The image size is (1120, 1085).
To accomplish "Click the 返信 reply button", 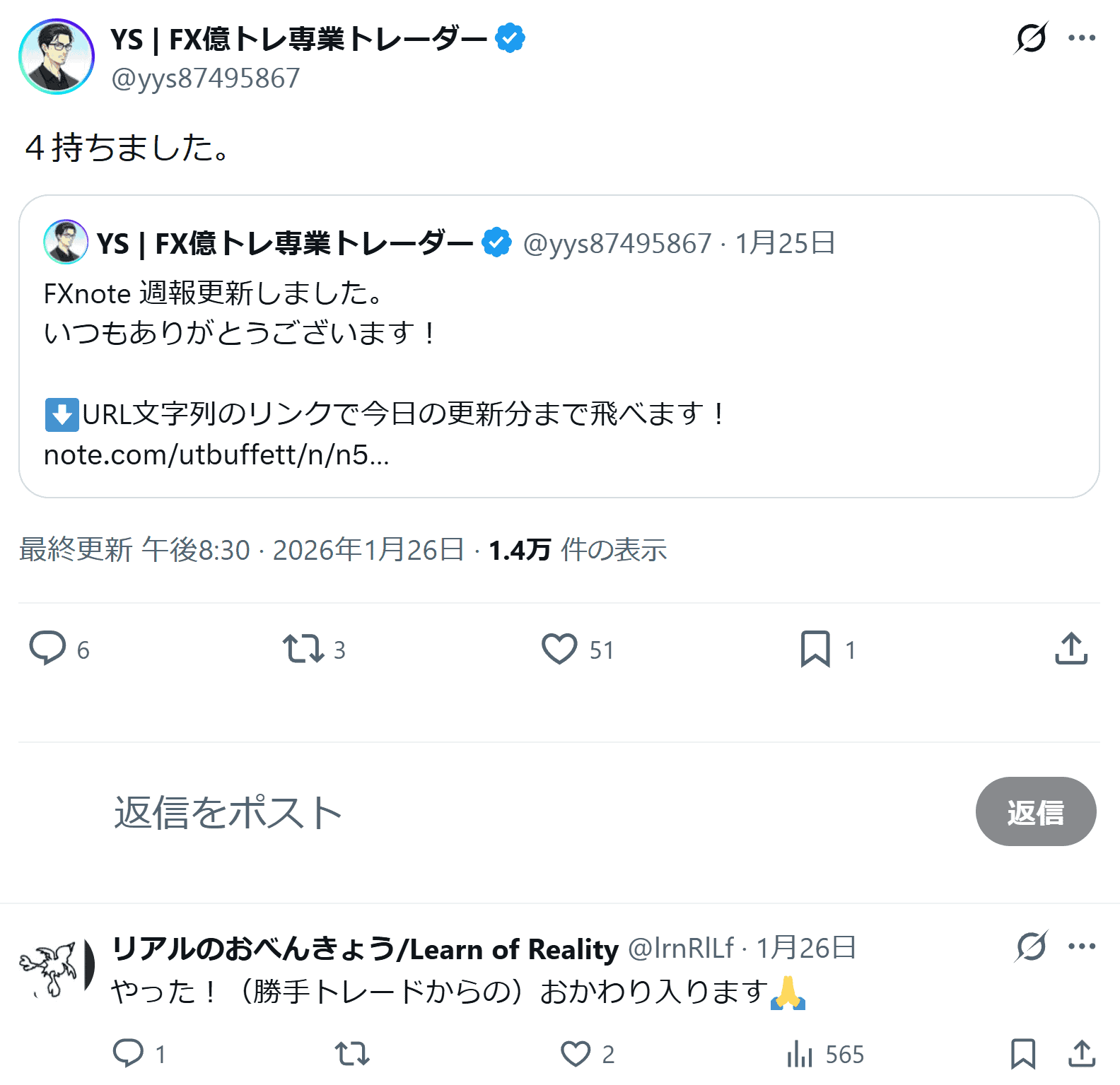I will (1035, 811).
